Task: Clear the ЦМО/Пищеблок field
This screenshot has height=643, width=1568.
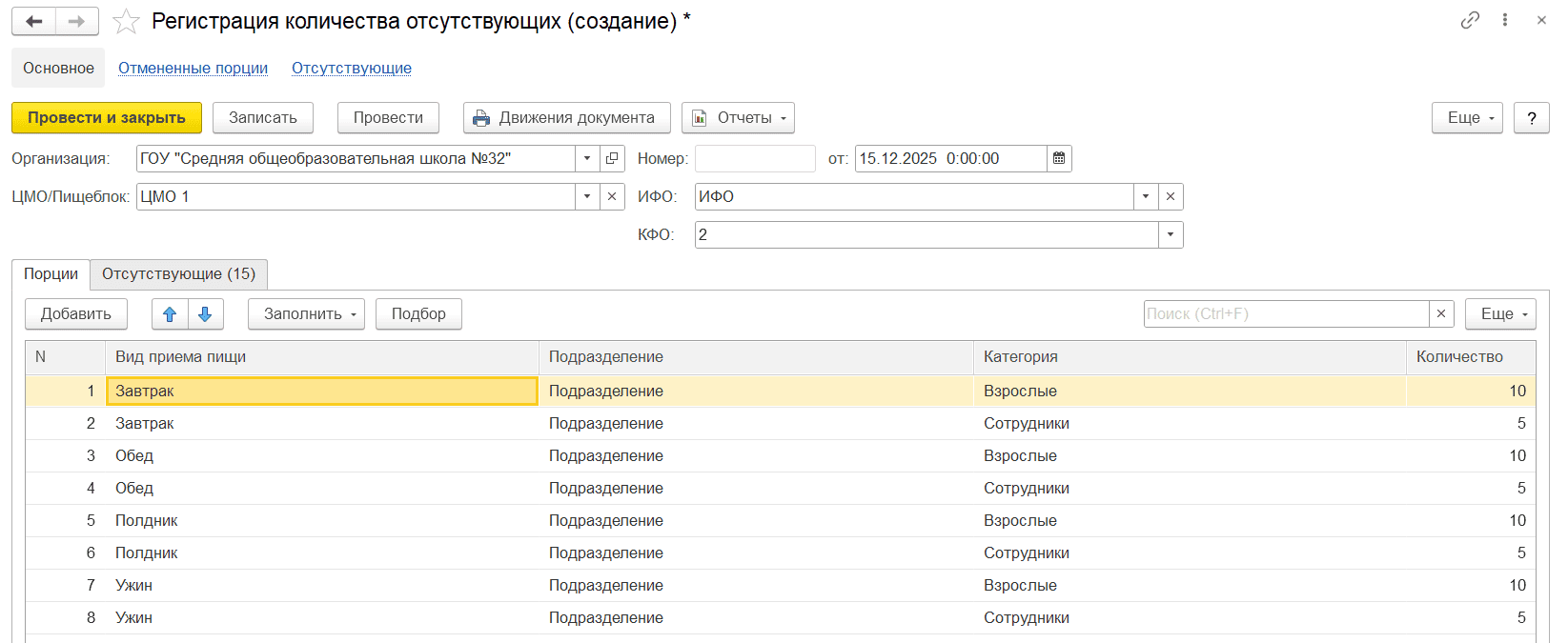Action: pos(612,197)
